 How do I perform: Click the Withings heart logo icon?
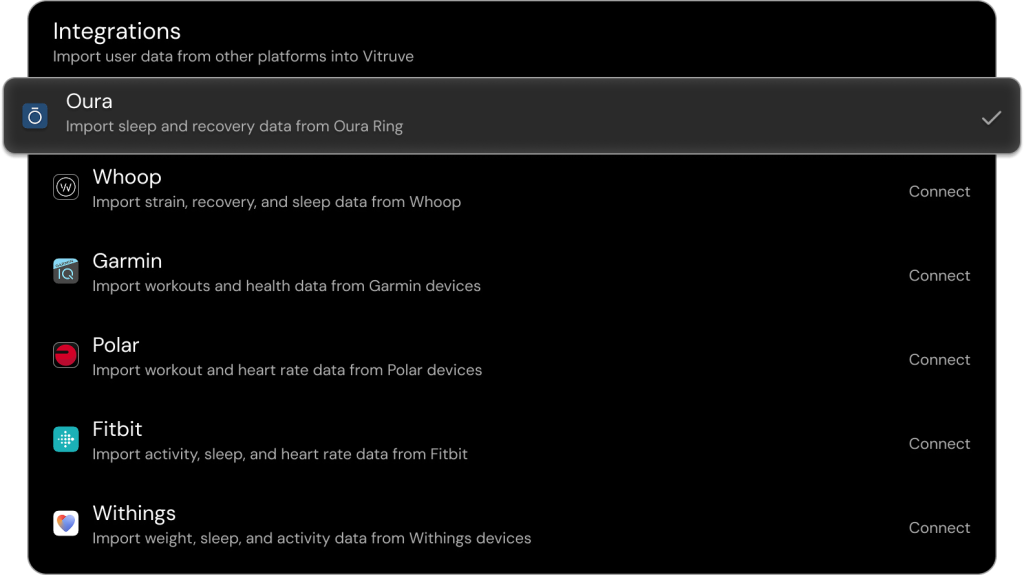point(66,523)
